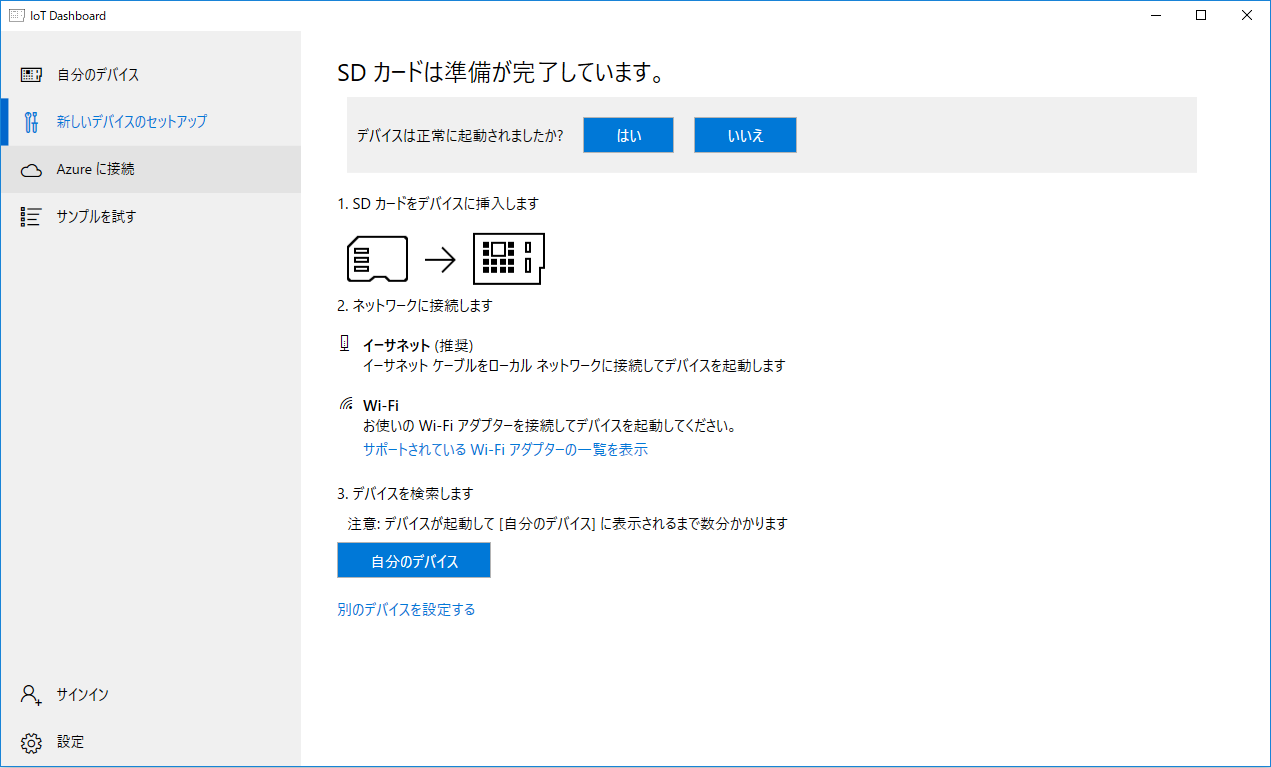The height and width of the screenshot is (768, 1271).
Task: Minimize the IoT Dashboard window
Action: point(1156,15)
